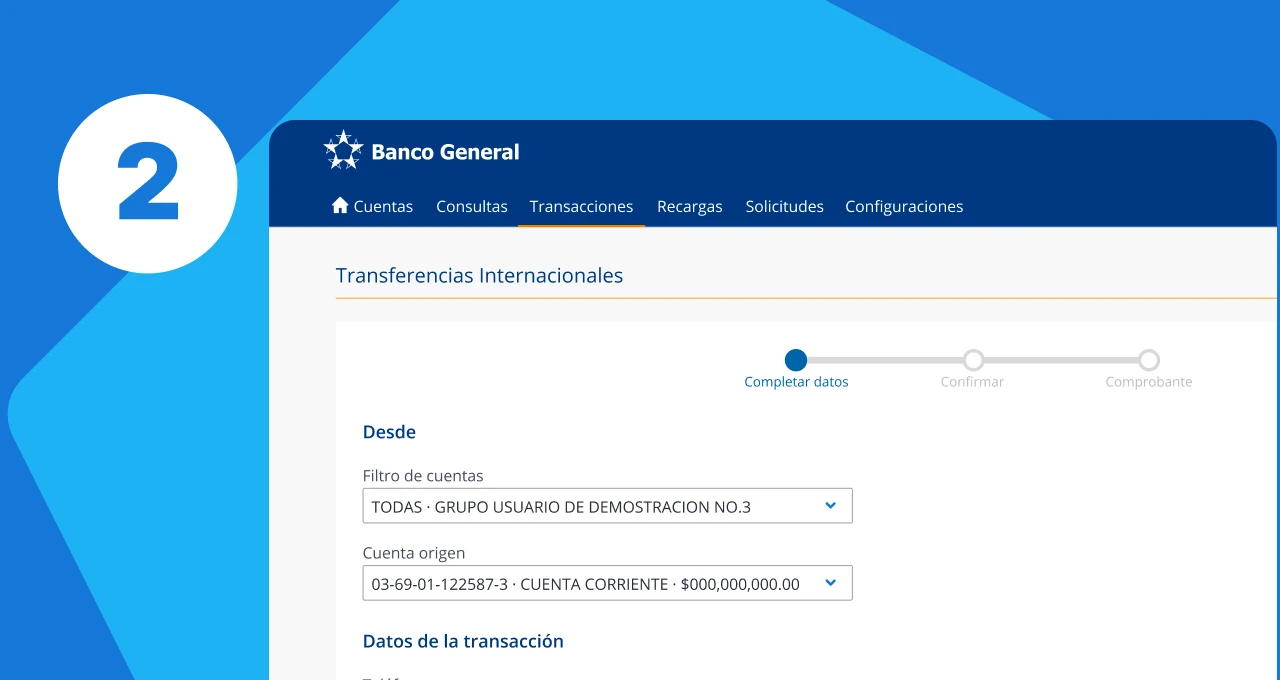The width and height of the screenshot is (1280, 680).
Task: Click the Banco General brand name text
Action: [x=445, y=152]
